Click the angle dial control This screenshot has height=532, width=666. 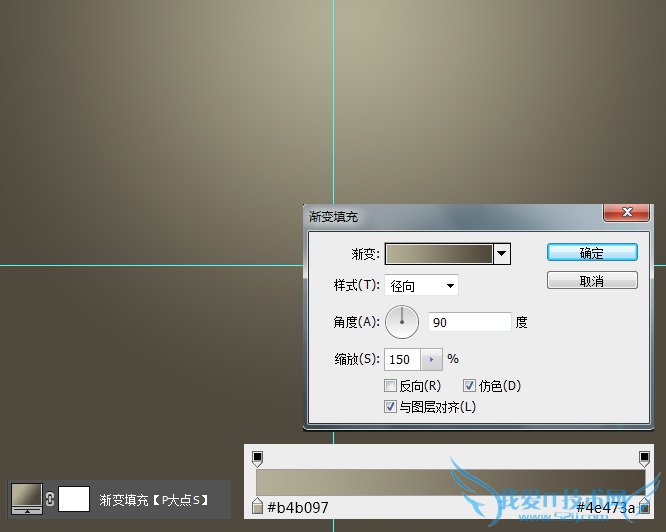pos(402,322)
